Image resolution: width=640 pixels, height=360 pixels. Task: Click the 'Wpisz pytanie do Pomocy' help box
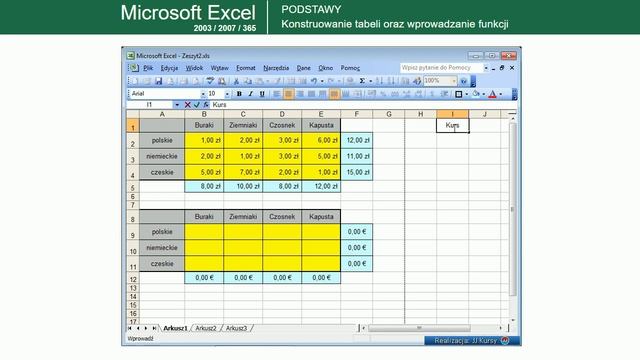[x=441, y=68]
